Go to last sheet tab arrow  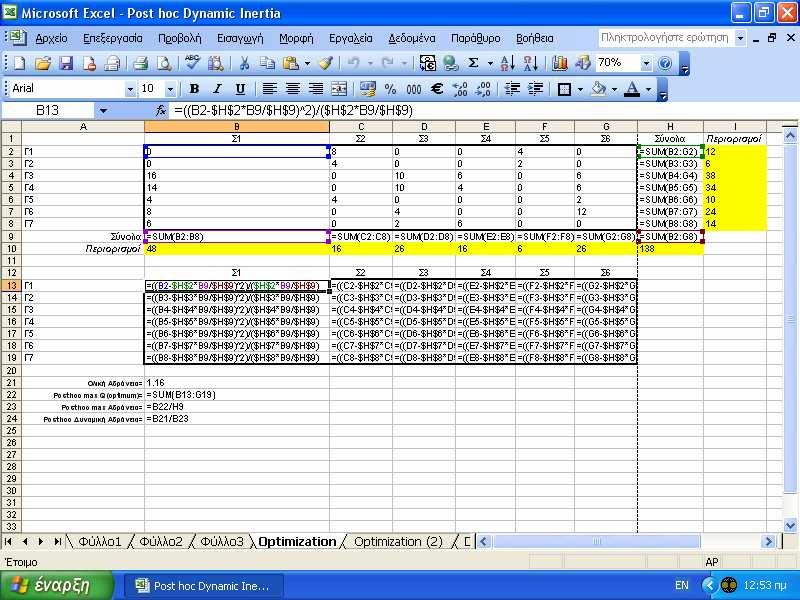point(58,542)
